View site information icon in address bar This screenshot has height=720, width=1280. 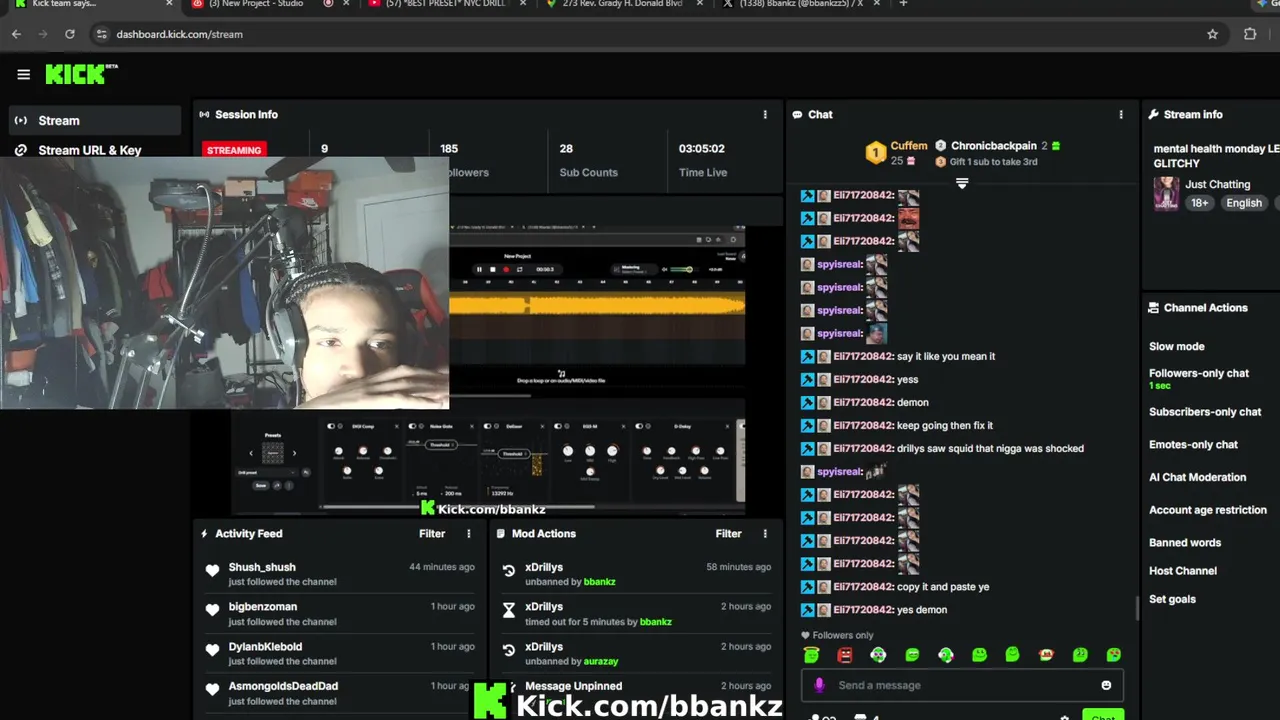101,34
